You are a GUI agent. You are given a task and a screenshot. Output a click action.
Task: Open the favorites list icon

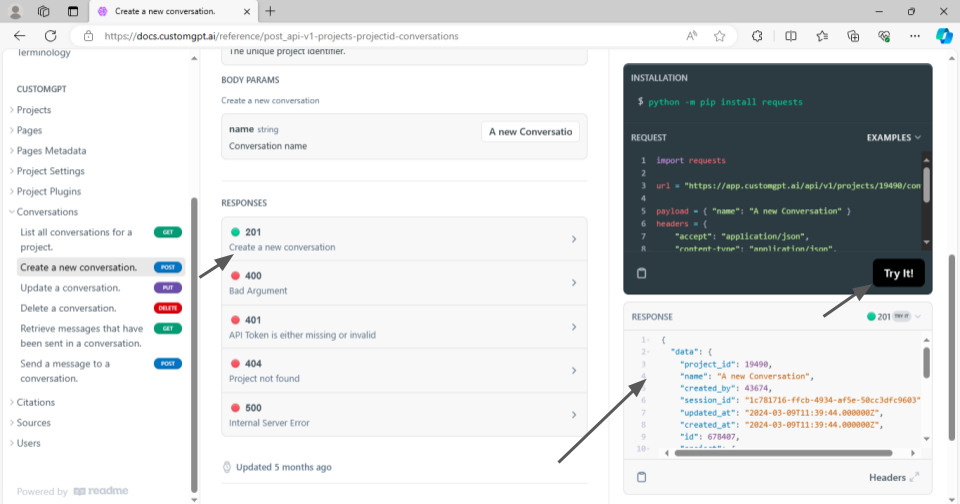pyautogui.click(x=822, y=36)
